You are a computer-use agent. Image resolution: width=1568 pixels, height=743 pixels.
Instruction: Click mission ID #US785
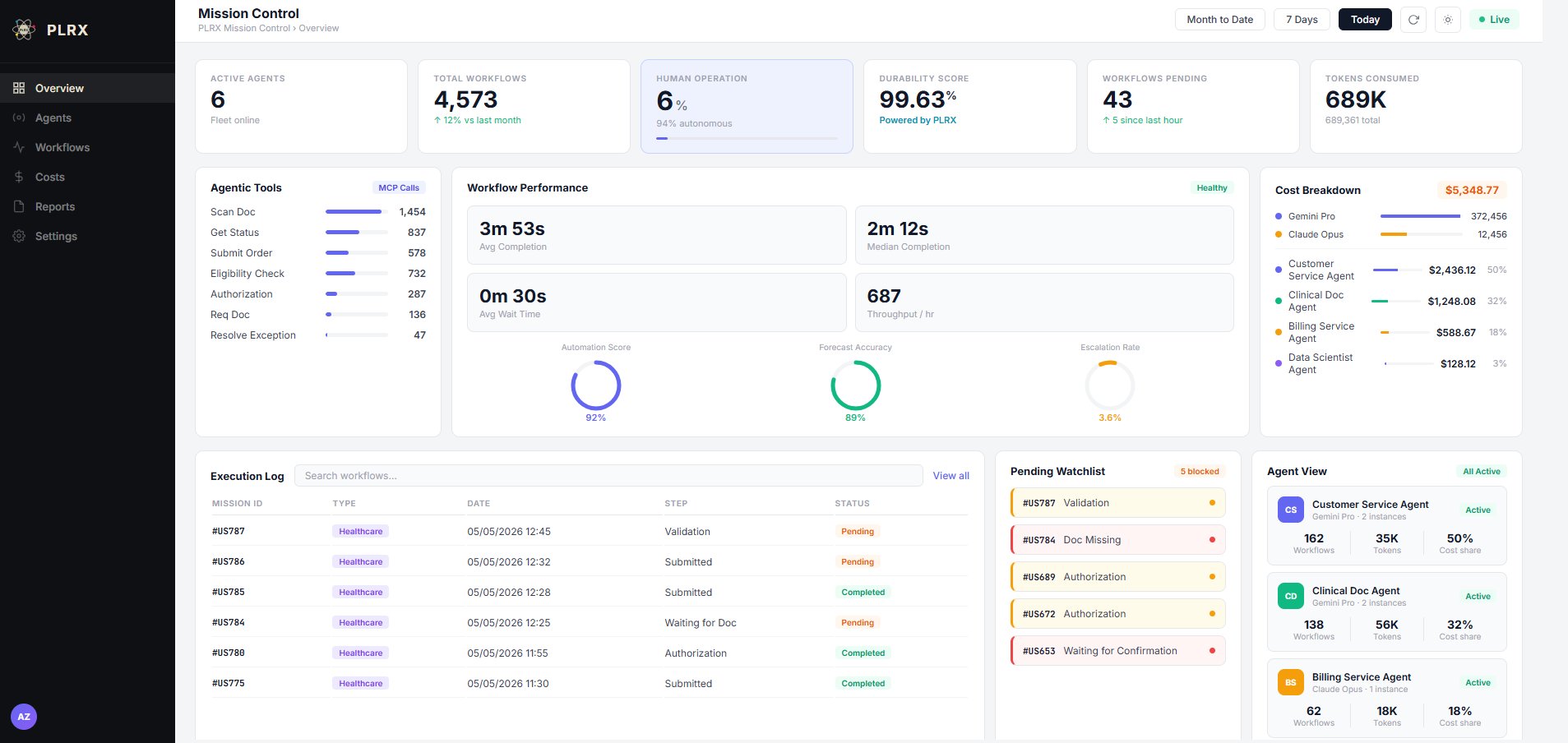(229, 592)
